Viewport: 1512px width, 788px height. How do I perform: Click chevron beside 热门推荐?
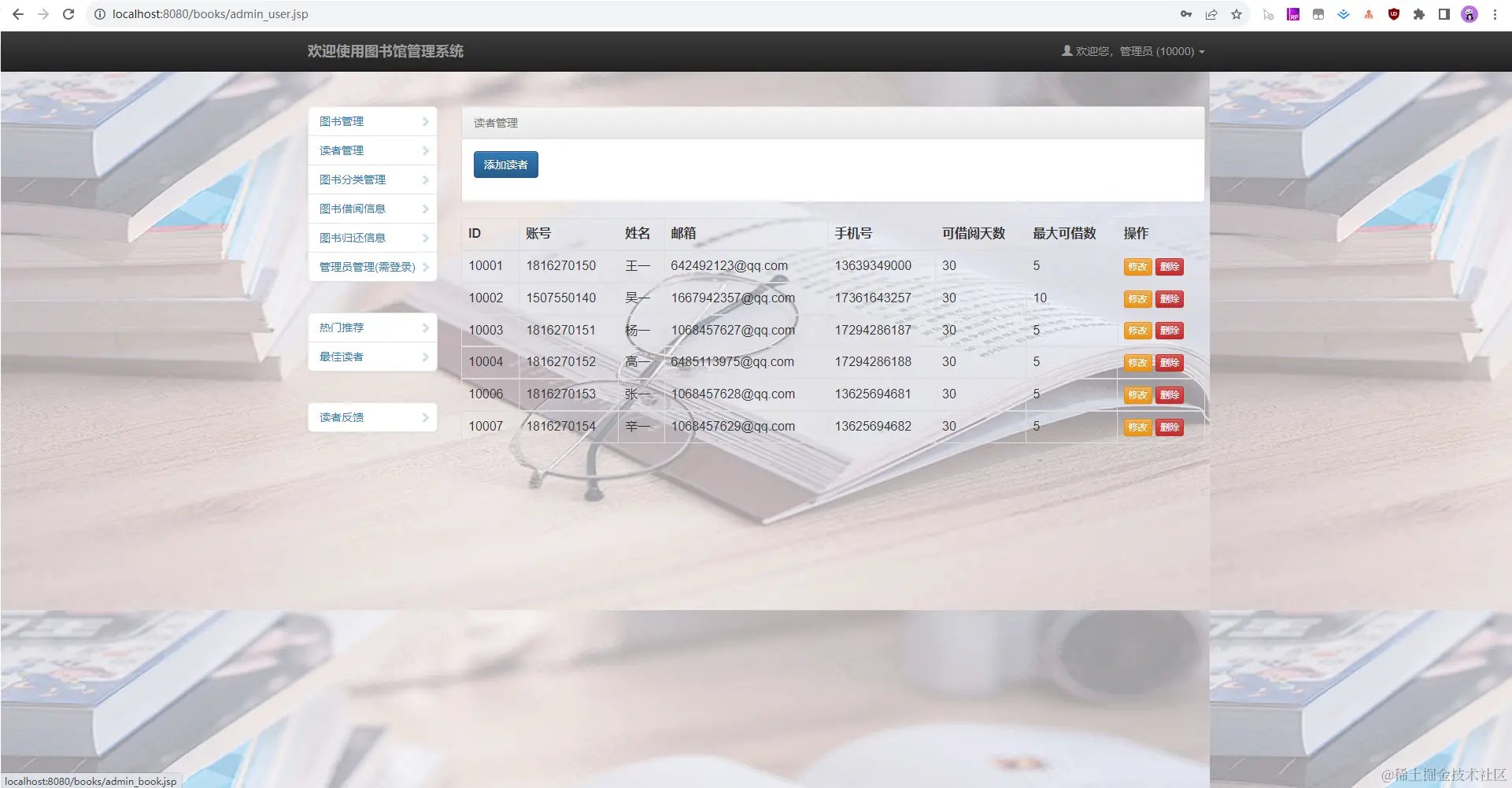pos(425,327)
